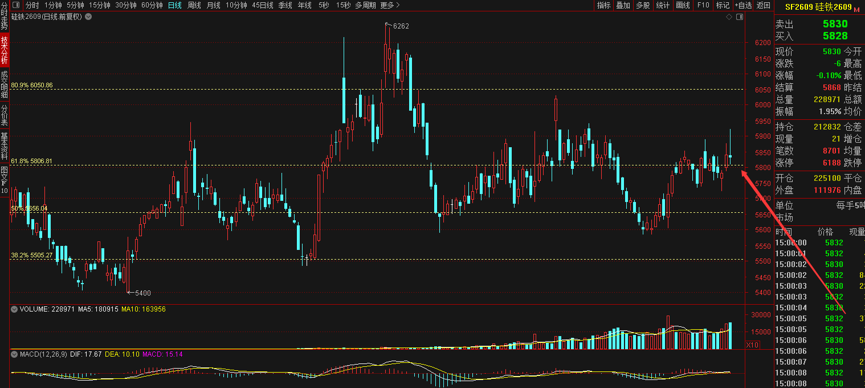The height and width of the screenshot is (388, 865).
Task: Expand 更多 more periods menu
Action: [391, 6]
